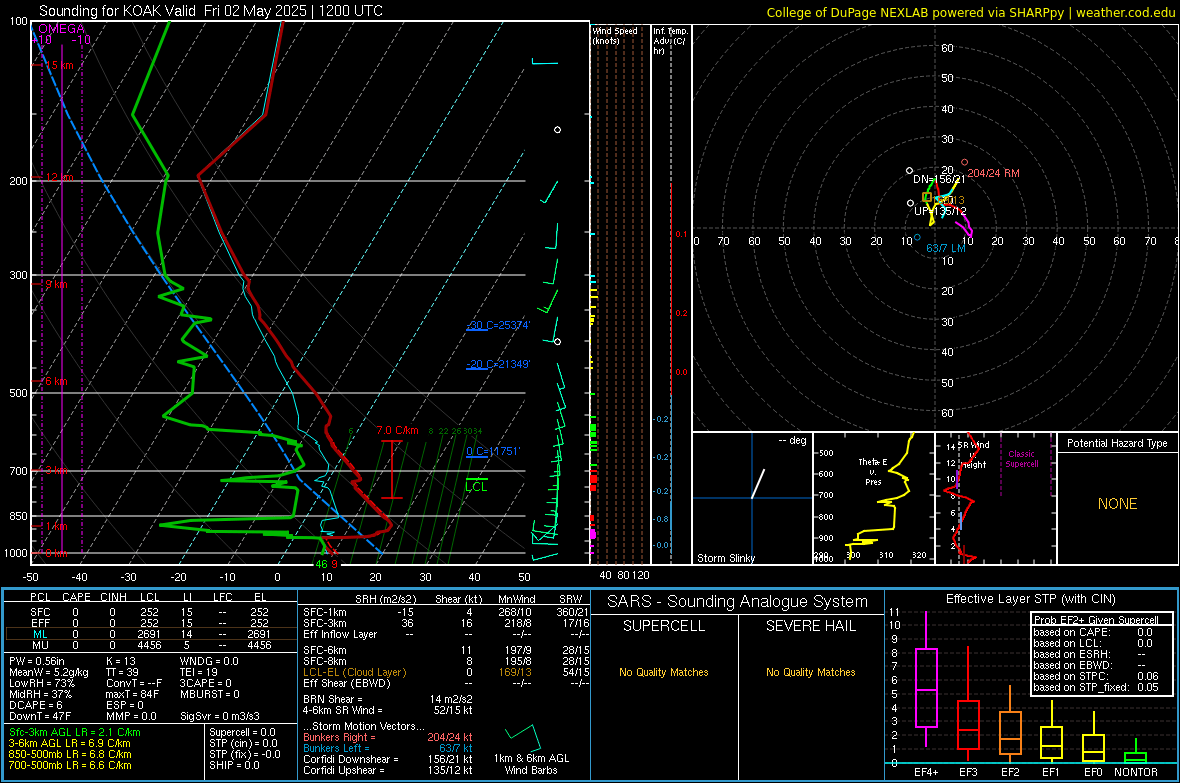Click the maxT = 84F value

(132, 694)
